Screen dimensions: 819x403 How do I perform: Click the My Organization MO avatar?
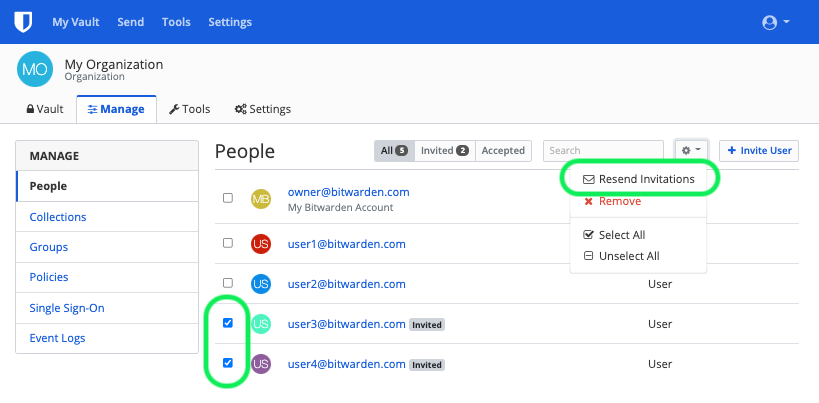pyautogui.click(x=35, y=69)
